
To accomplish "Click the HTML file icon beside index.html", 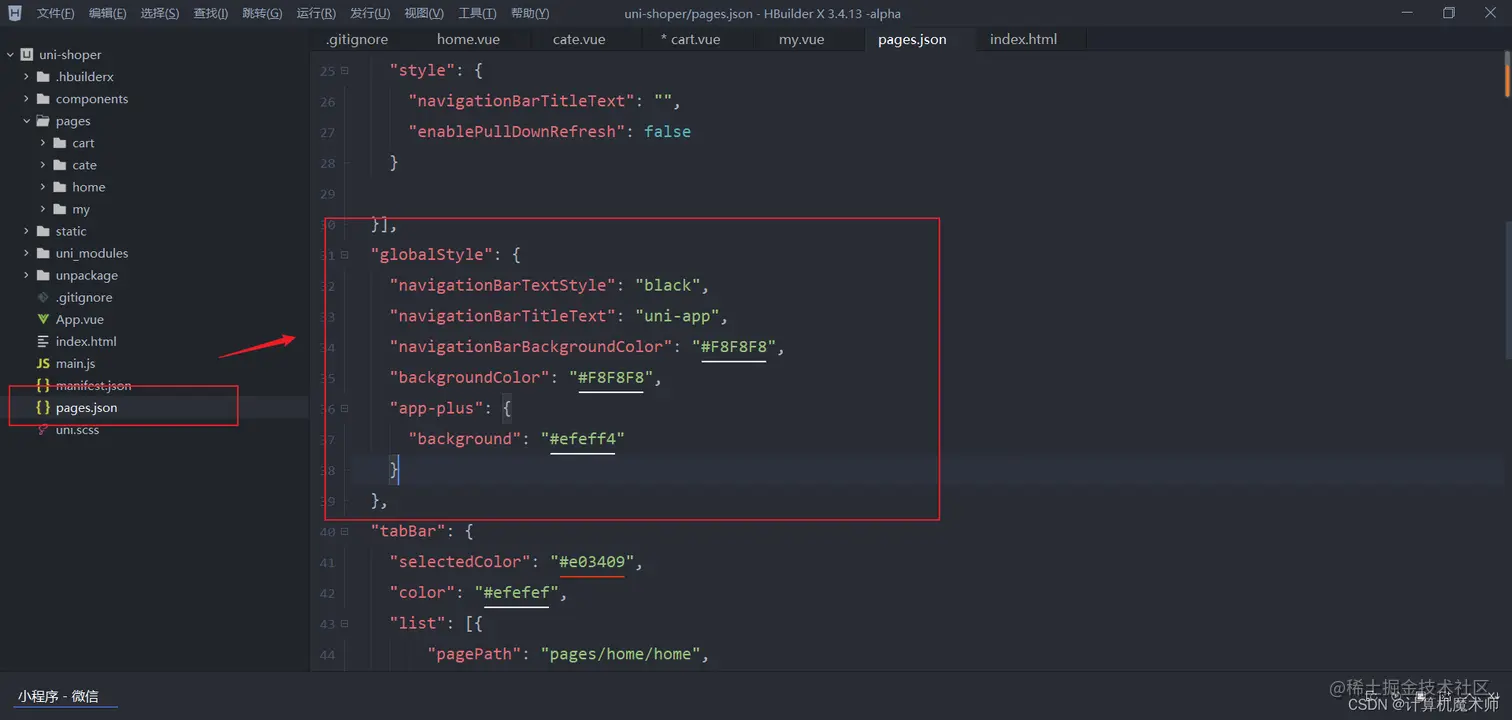I will click(43, 341).
